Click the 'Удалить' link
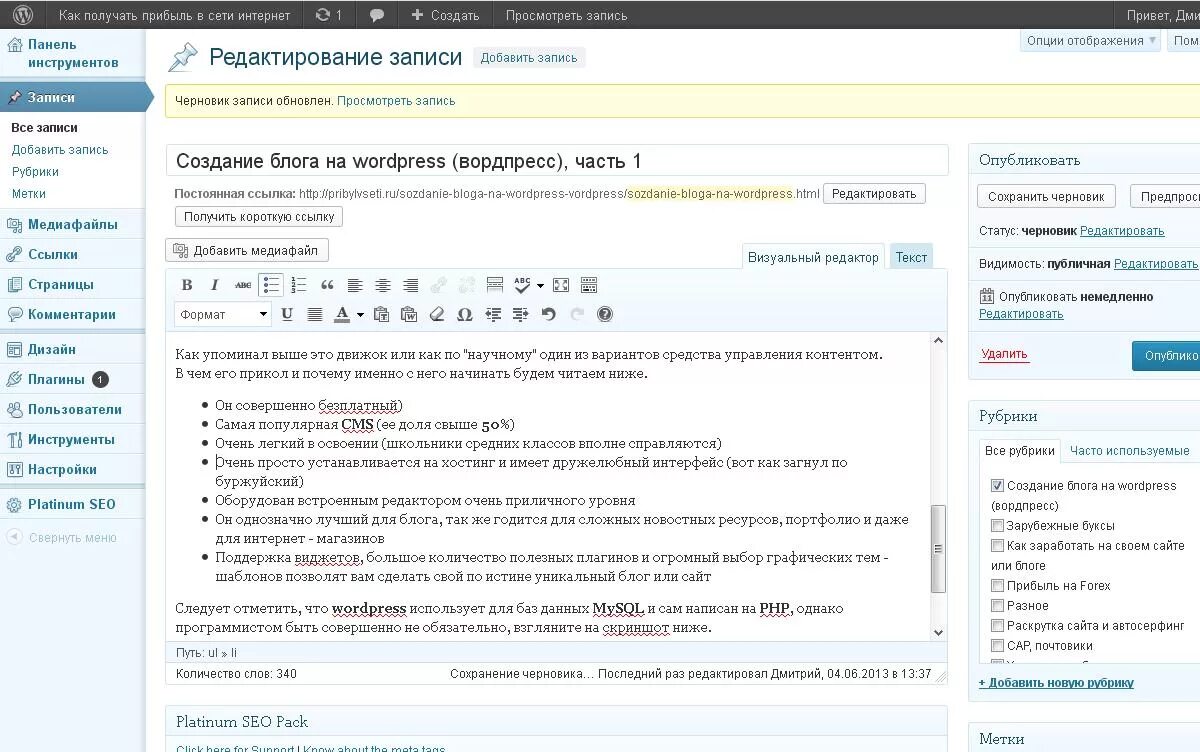The width and height of the screenshot is (1200, 752). point(1004,354)
